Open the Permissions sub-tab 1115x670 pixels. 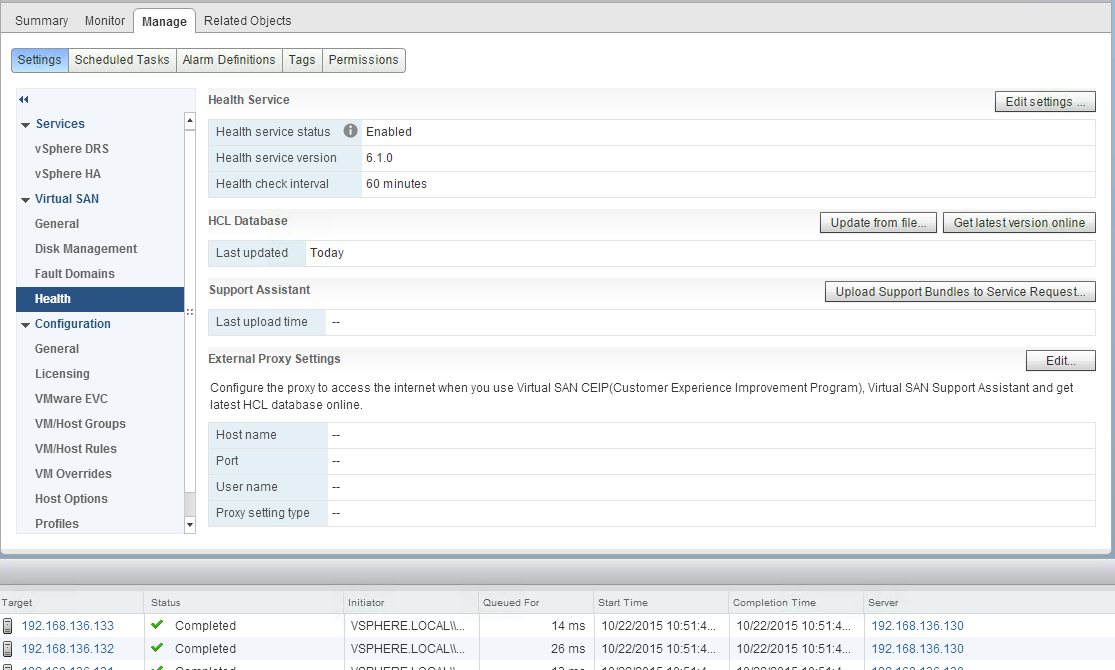[363, 60]
